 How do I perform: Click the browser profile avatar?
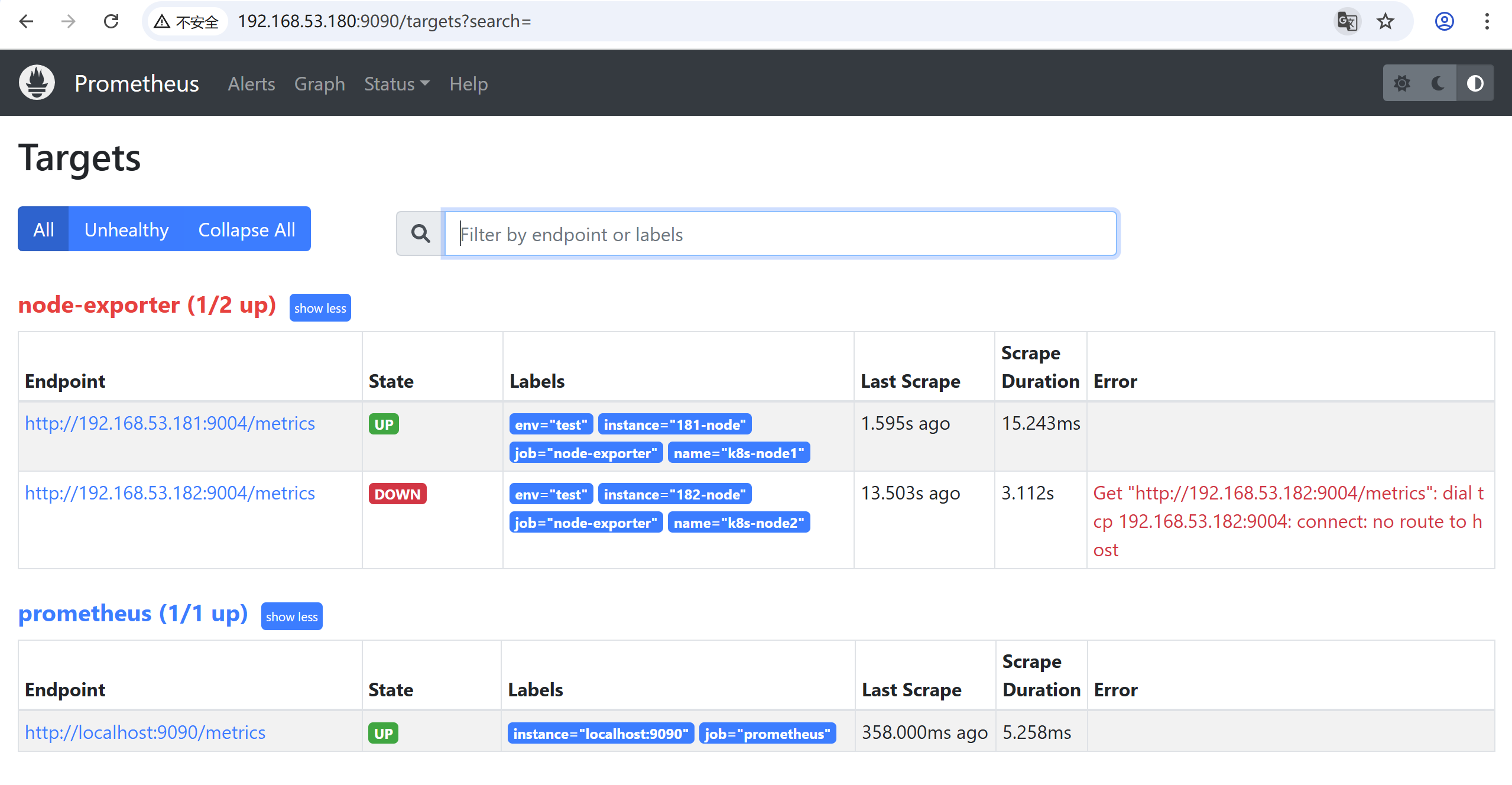pos(1443,21)
